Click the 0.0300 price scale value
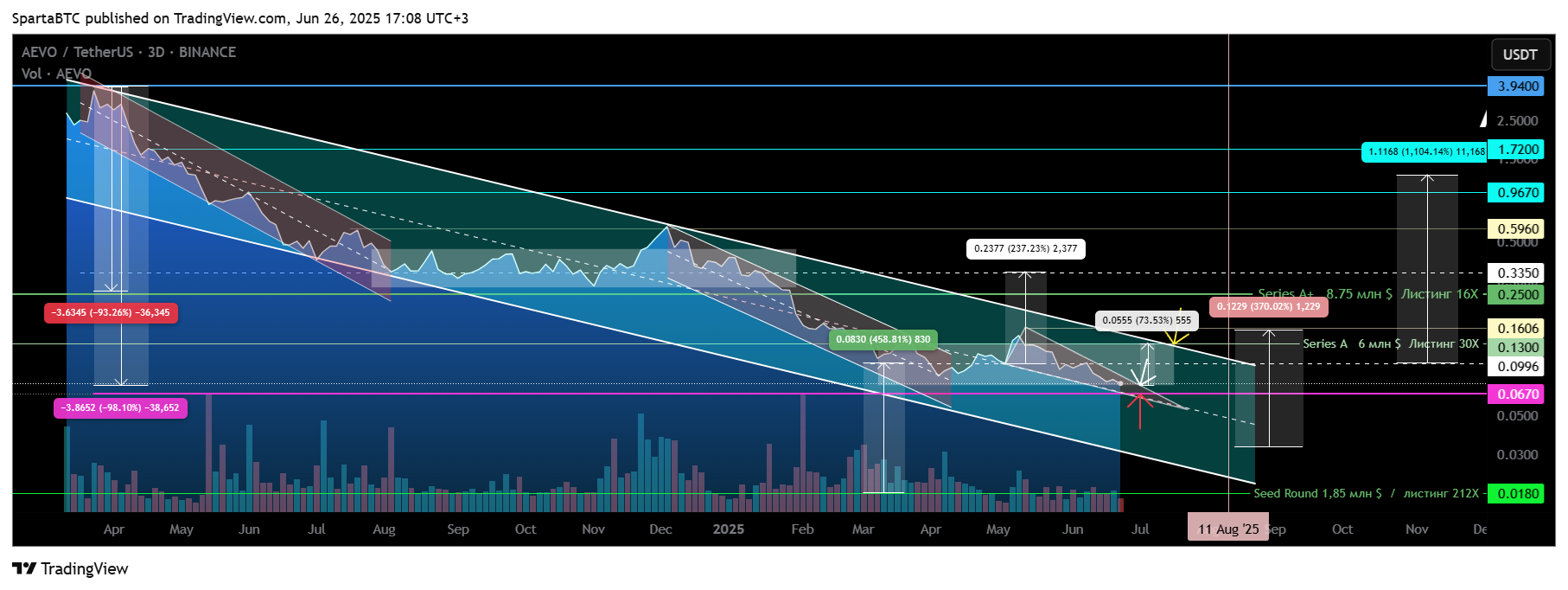 pyautogui.click(x=1517, y=454)
